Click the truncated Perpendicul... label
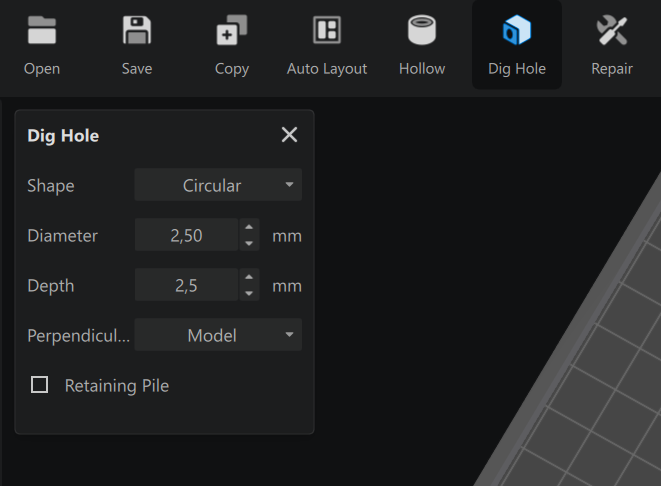The image size is (661, 486). pyautogui.click(x=78, y=336)
